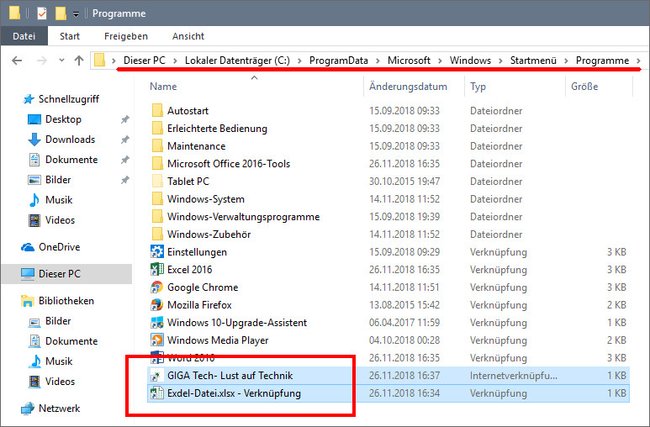Select the Excel 2016 shortcut icon
Screen dimensions: 650x427
pyautogui.click(x=157, y=269)
